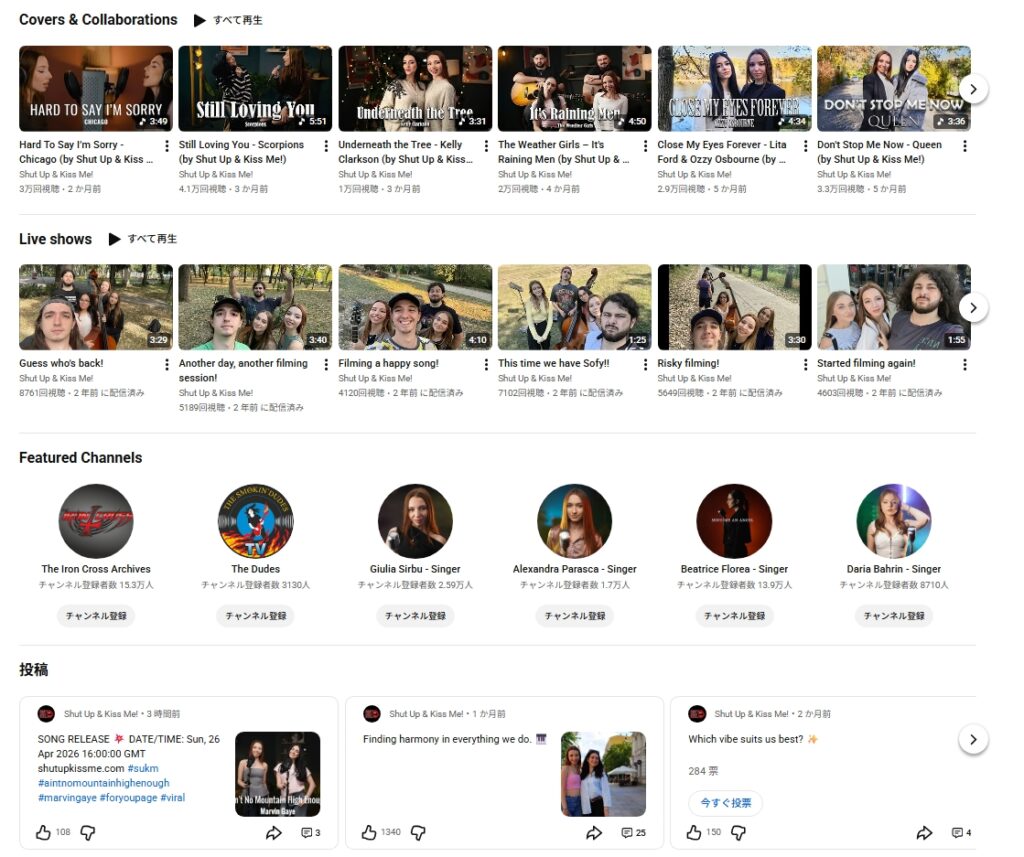1024x857 pixels.
Task: Open comments on the Finding harmony post
Action: [x=633, y=832]
